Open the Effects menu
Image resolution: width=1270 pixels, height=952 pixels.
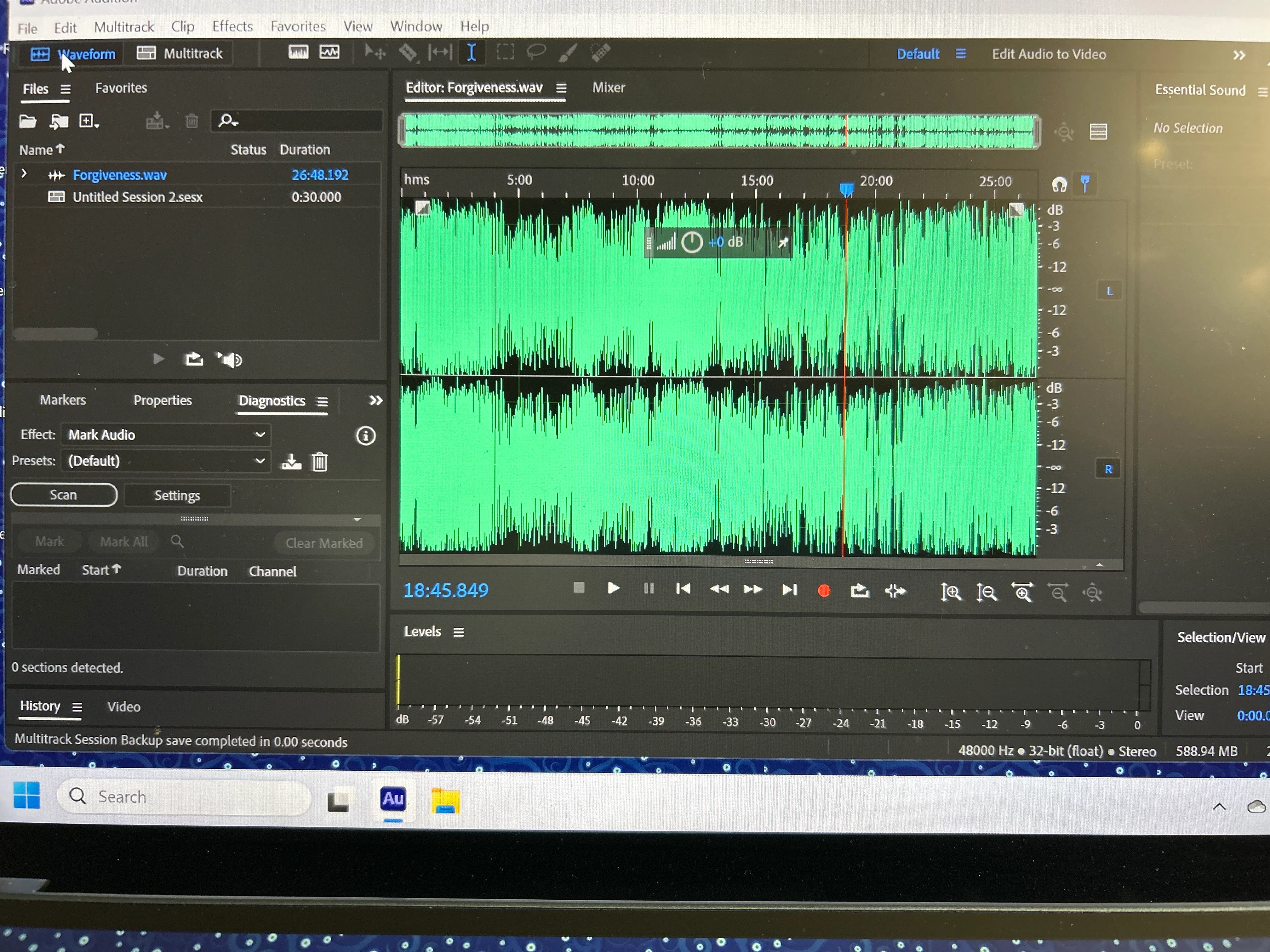232,26
